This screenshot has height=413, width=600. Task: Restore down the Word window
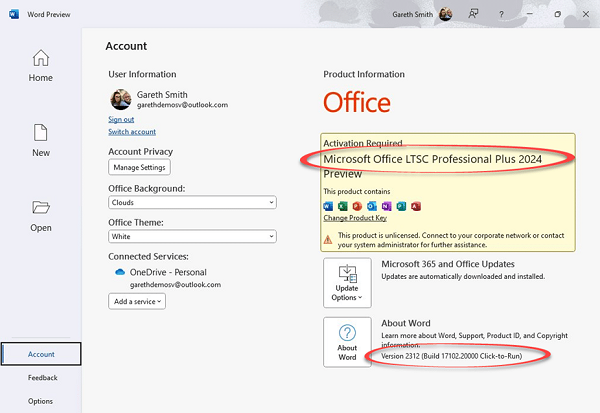558,14
